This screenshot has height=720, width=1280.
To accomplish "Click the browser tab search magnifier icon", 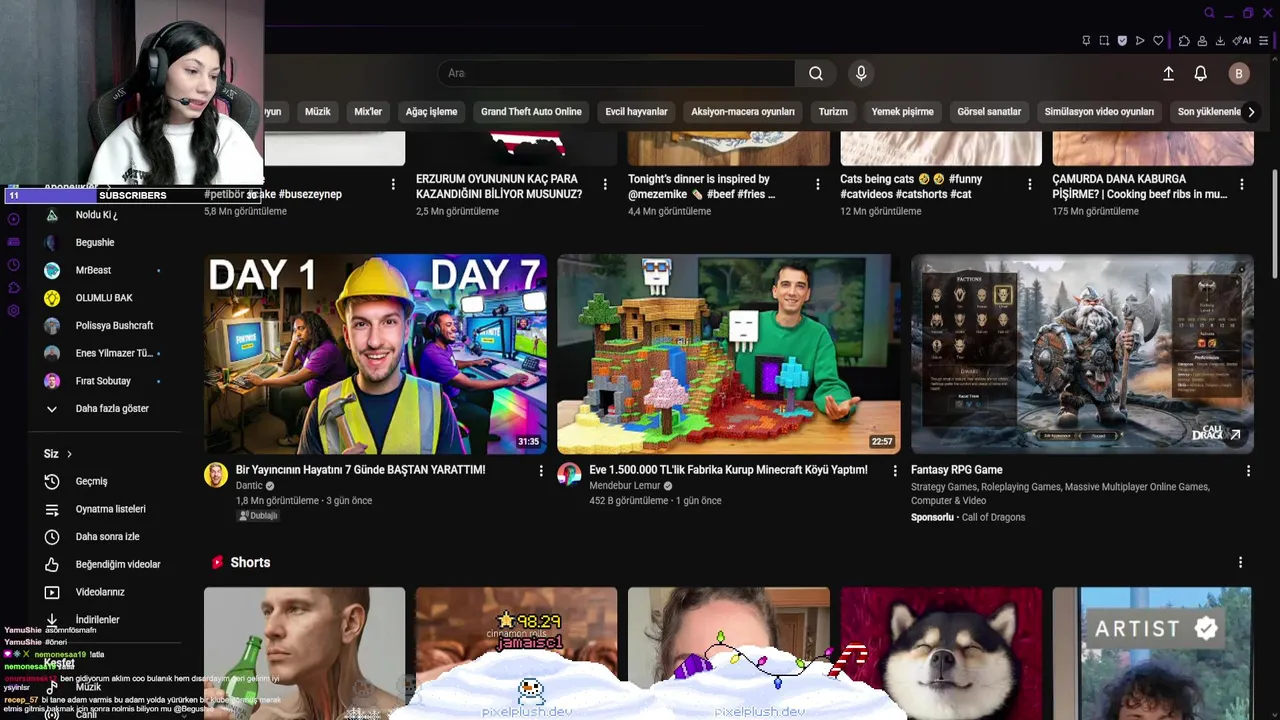I will [x=1209, y=13].
